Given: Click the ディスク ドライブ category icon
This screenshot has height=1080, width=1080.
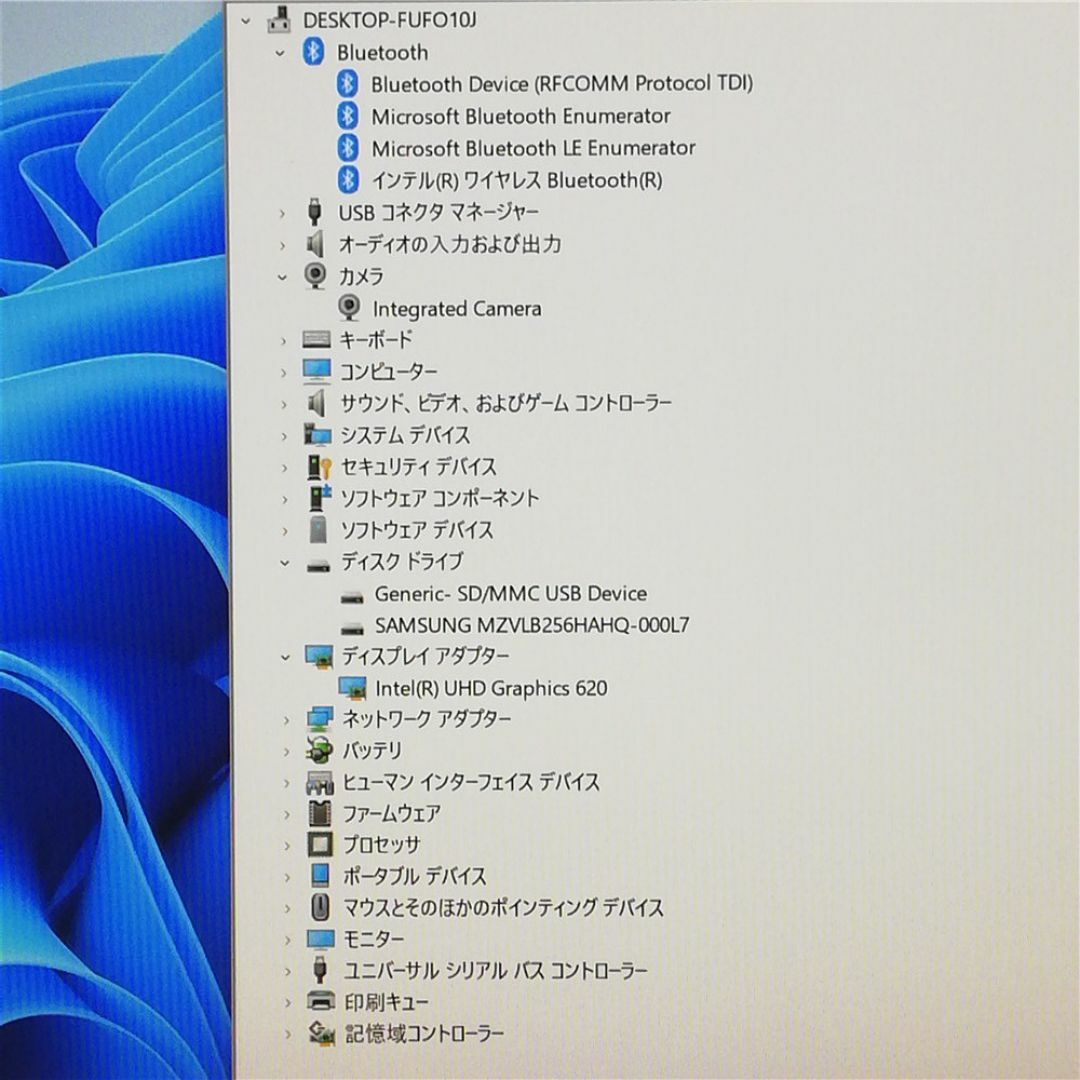Looking at the screenshot, I should 318,566.
